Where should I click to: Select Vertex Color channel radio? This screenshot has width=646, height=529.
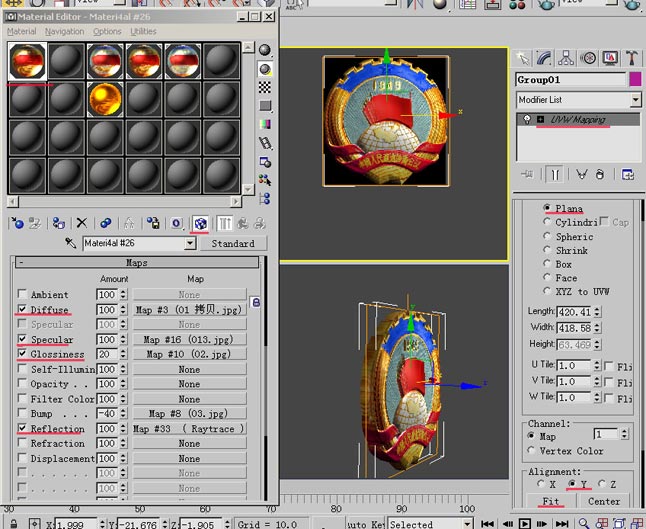click(x=531, y=451)
